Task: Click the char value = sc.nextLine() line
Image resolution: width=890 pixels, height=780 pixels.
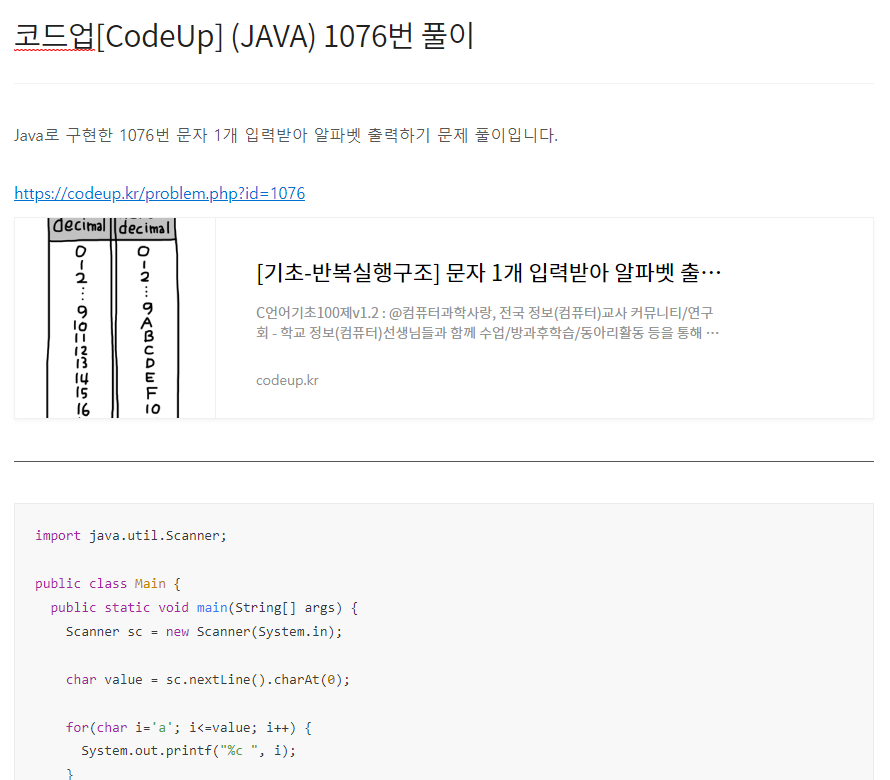Action: [208, 680]
